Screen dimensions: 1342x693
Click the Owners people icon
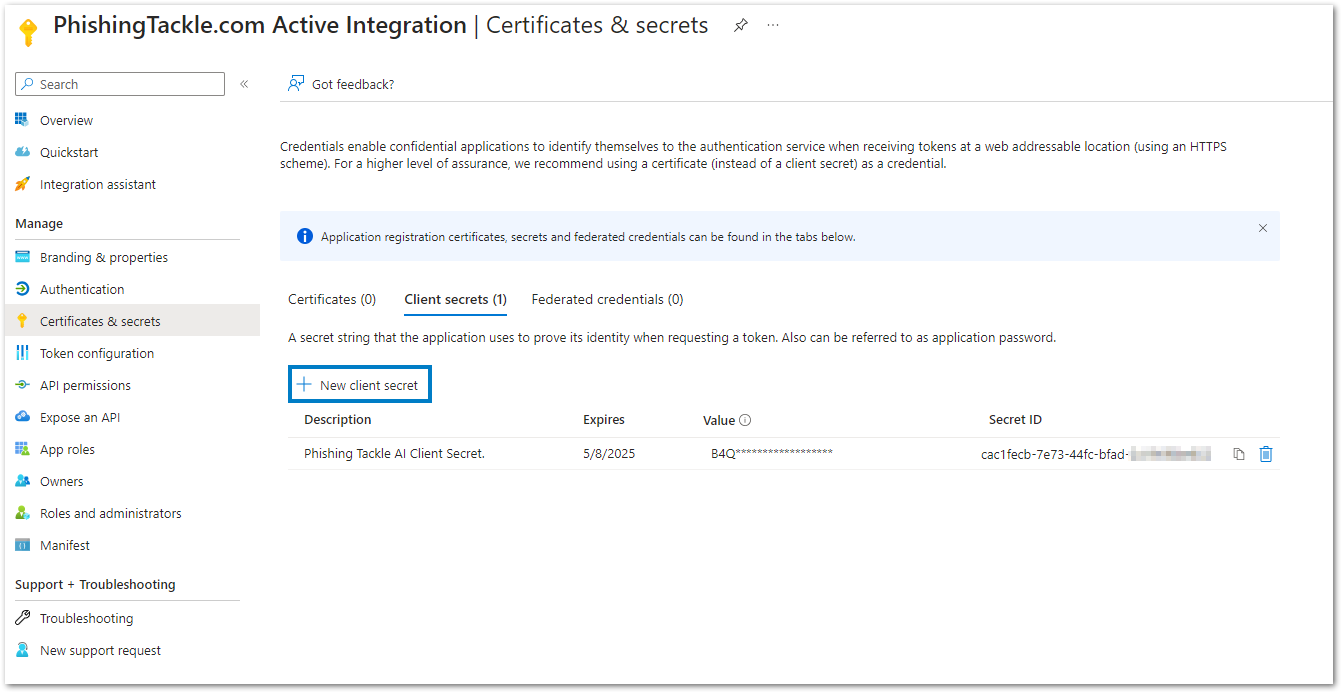[22, 481]
